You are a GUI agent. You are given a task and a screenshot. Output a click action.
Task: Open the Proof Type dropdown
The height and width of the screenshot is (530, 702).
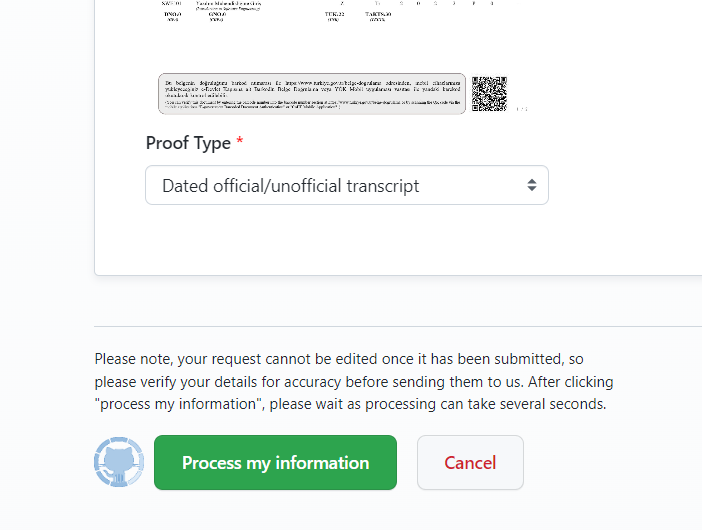[346, 185]
